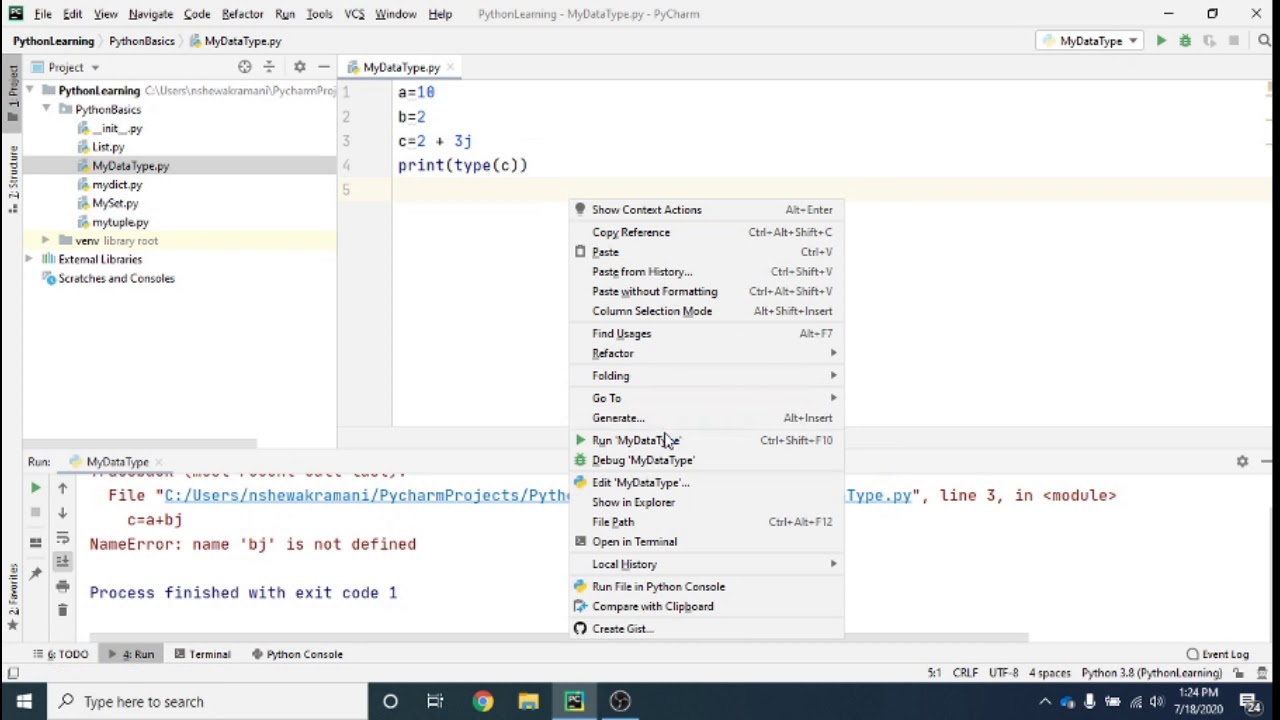The width and height of the screenshot is (1280, 720).
Task: Click the Windows Start button
Action: coord(24,701)
